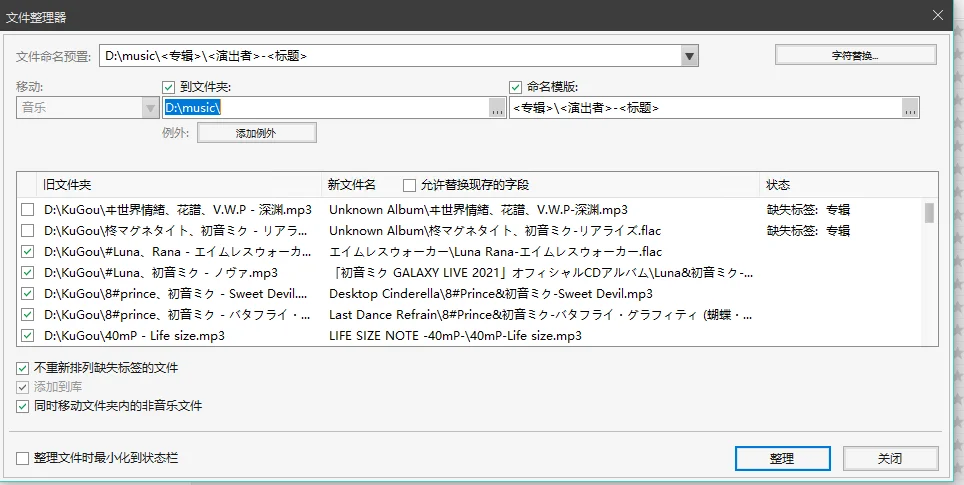Toggle the 命名模版 checkbox
Image resolution: width=964 pixels, height=485 pixels.
[x=516, y=87]
